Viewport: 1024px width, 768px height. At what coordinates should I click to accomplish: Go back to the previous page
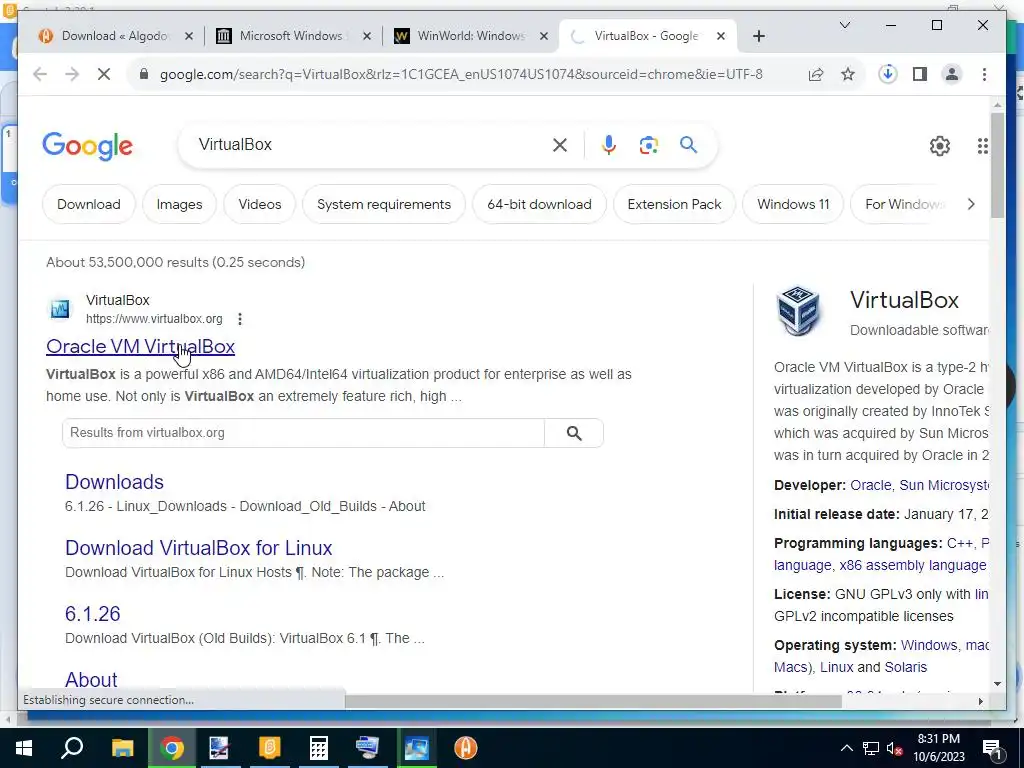tap(40, 74)
